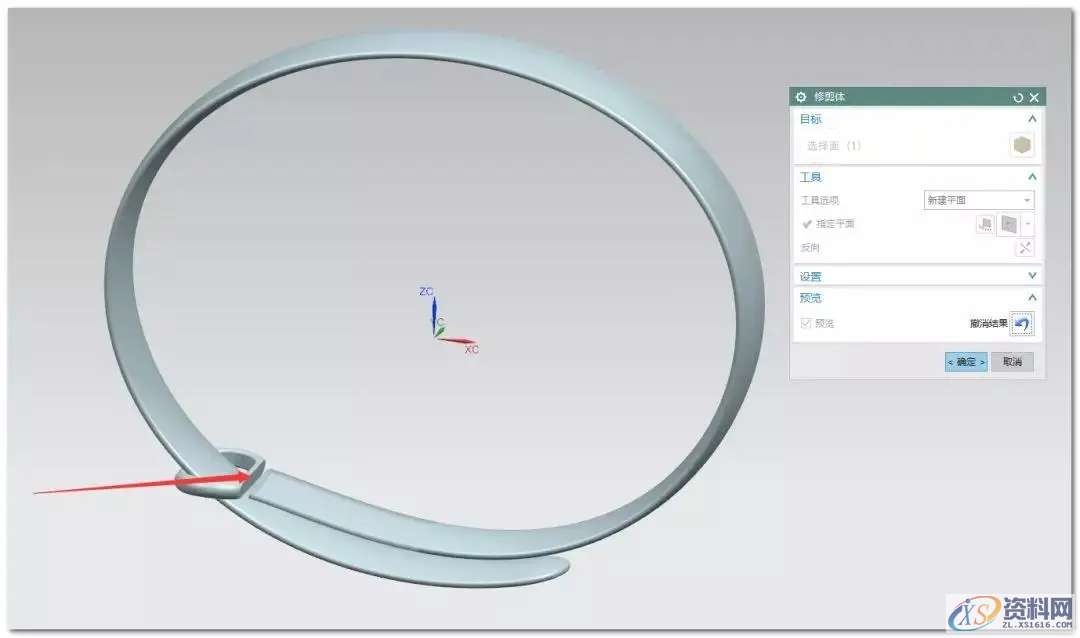The width and height of the screenshot is (1080, 638).
Task: Click the plane dialog icon beside 指定平面
Action: 985,224
